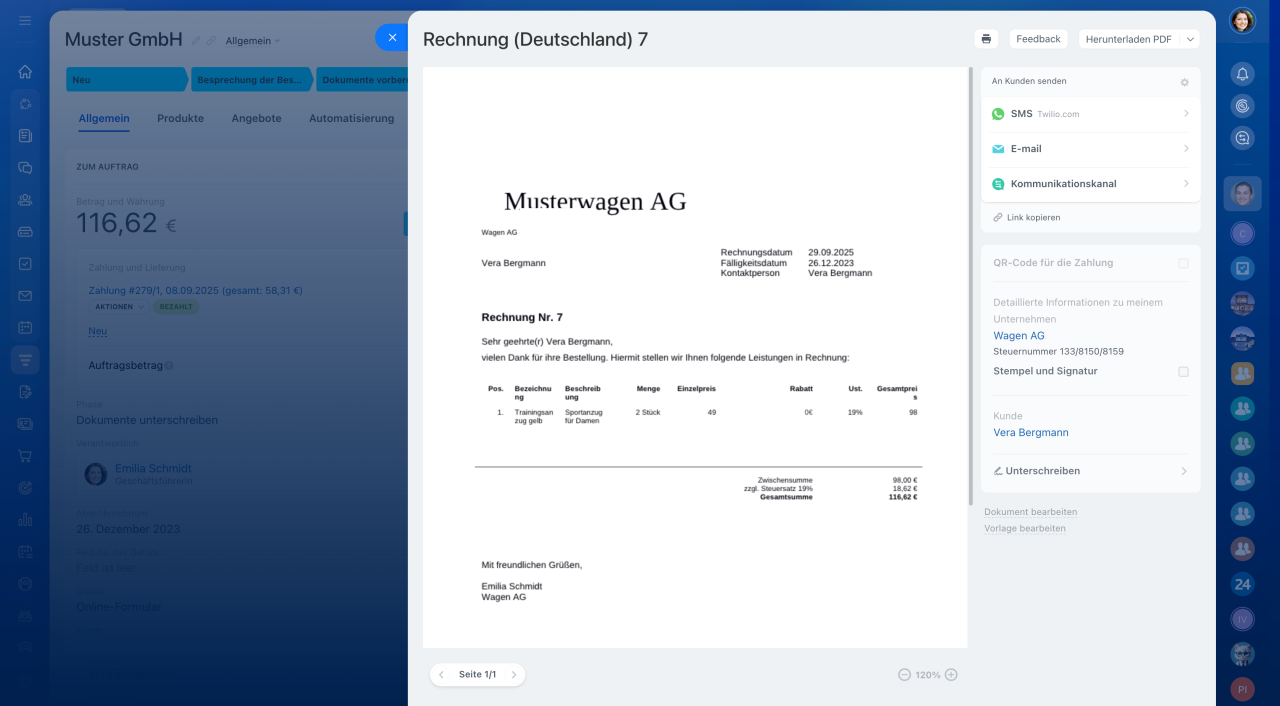
Task: Select the E-mail send option
Action: coord(1090,149)
